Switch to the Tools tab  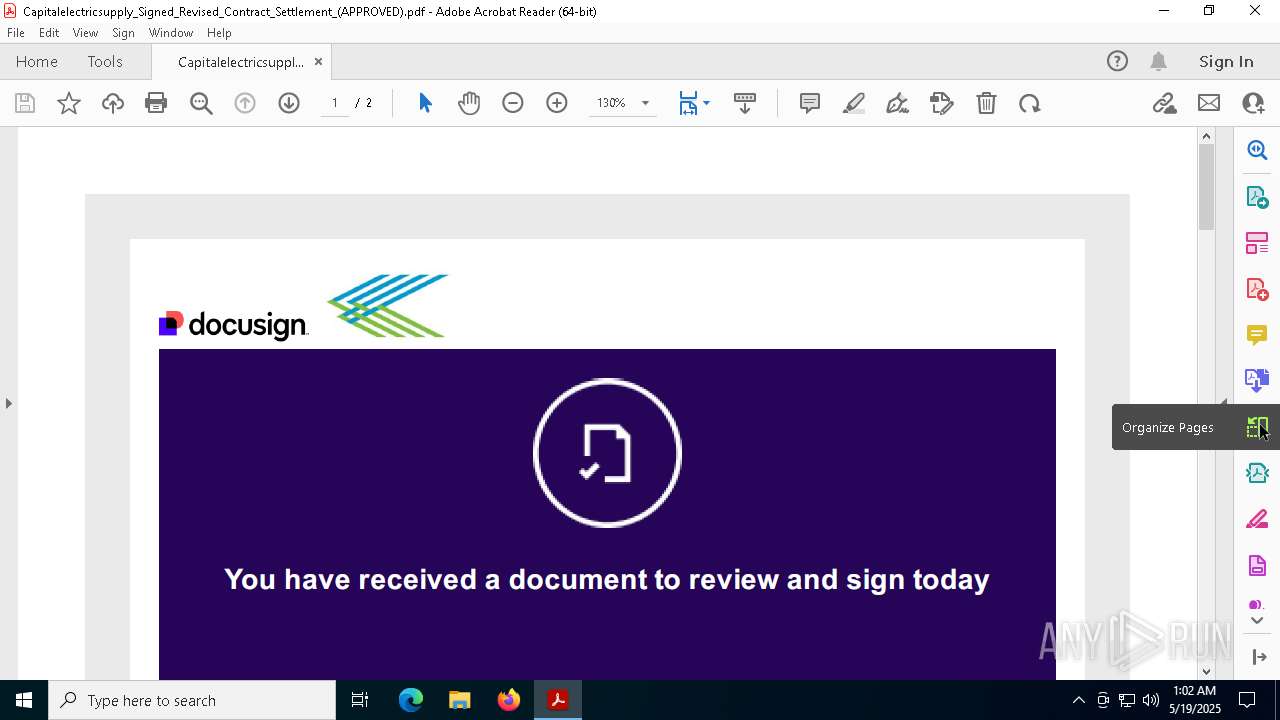tap(105, 62)
